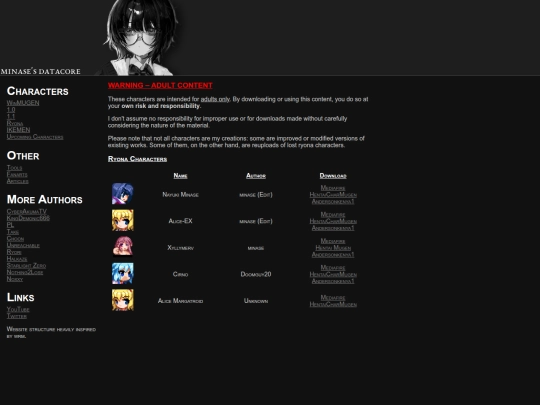Open Hentai Mugen link for Xyllymerv
Viewport: 540px width, 405px height.
point(333,248)
